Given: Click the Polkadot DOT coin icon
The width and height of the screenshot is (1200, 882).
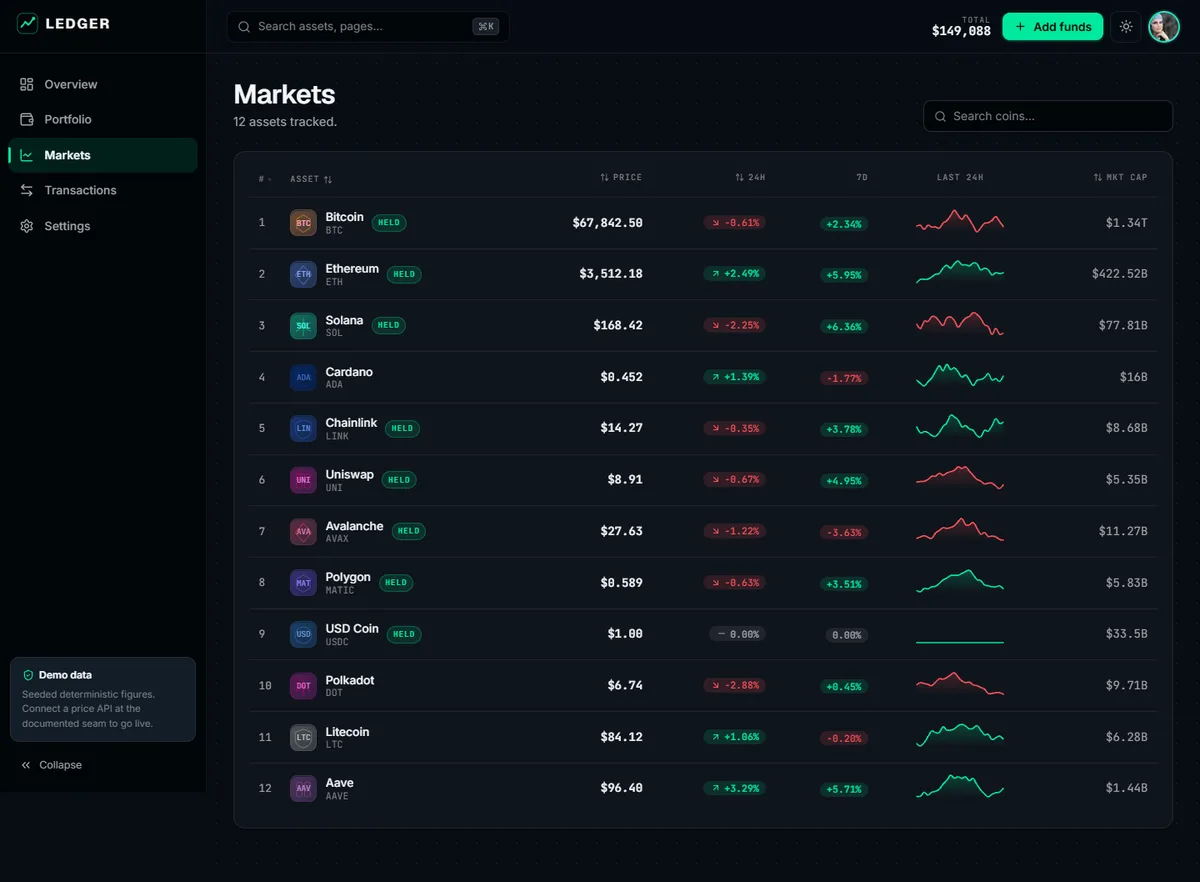Looking at the screenshot, I should pyautogui.click(x=303, y=686).
